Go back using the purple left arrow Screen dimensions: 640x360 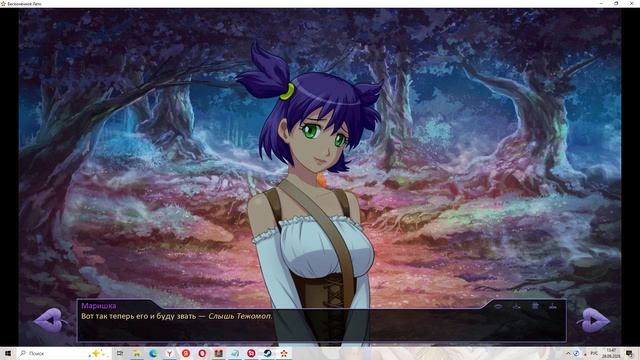(50, 320)
